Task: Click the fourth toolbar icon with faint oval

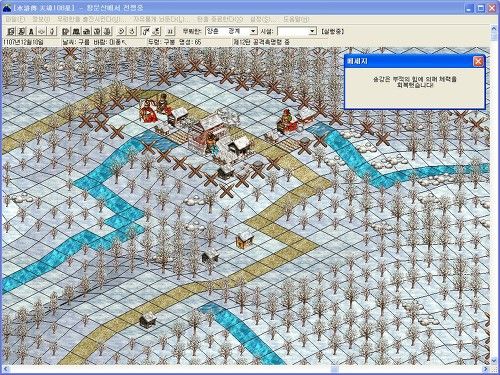Action: point(41,31)
